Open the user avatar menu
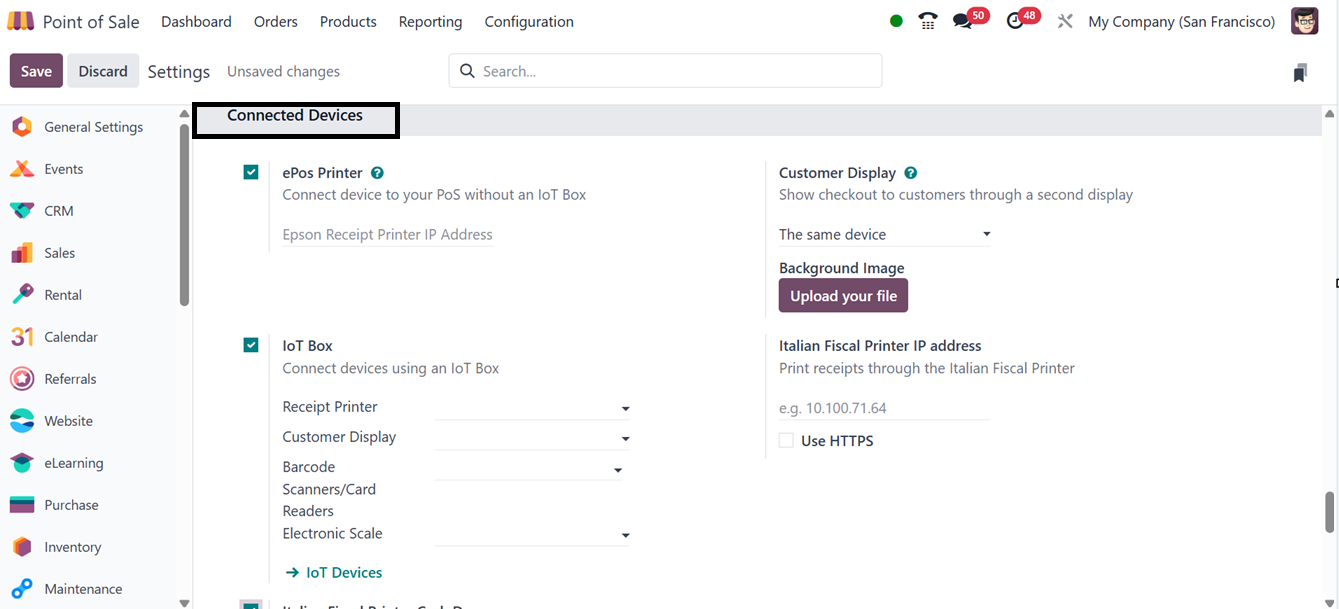This screenshot has width=1339, height=609. click(x=1304, y=21)
